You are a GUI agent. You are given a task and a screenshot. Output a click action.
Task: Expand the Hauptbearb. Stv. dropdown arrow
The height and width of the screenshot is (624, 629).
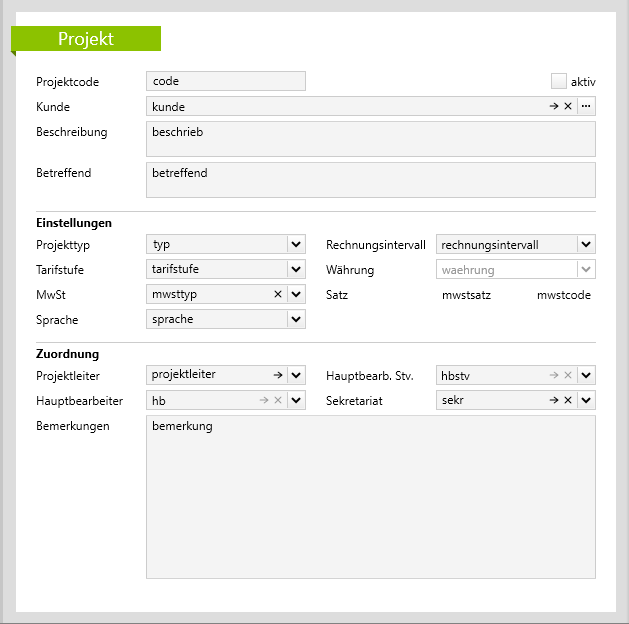coord(586,375)
